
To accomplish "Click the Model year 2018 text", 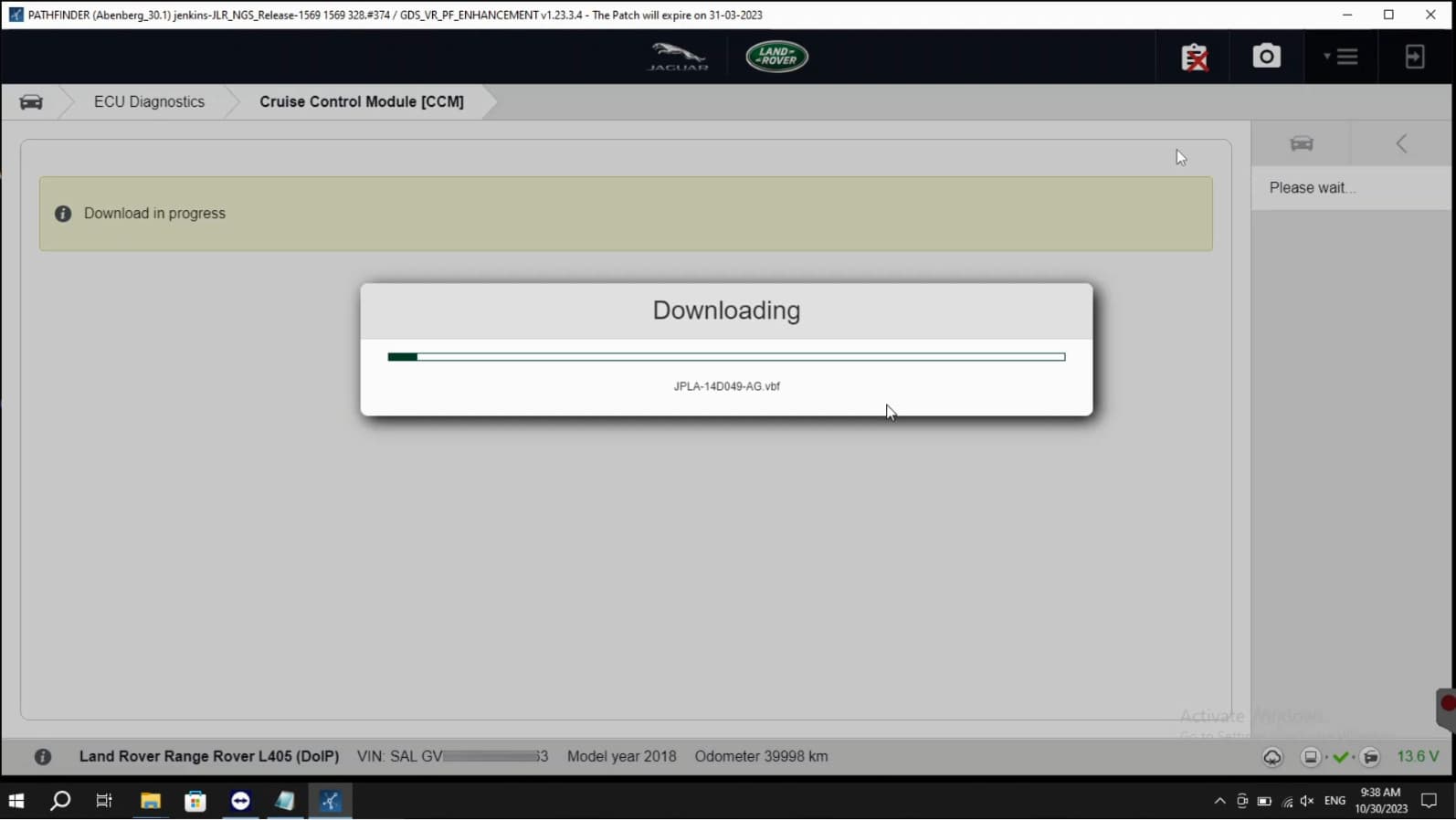I will click(x=621, y=756).
